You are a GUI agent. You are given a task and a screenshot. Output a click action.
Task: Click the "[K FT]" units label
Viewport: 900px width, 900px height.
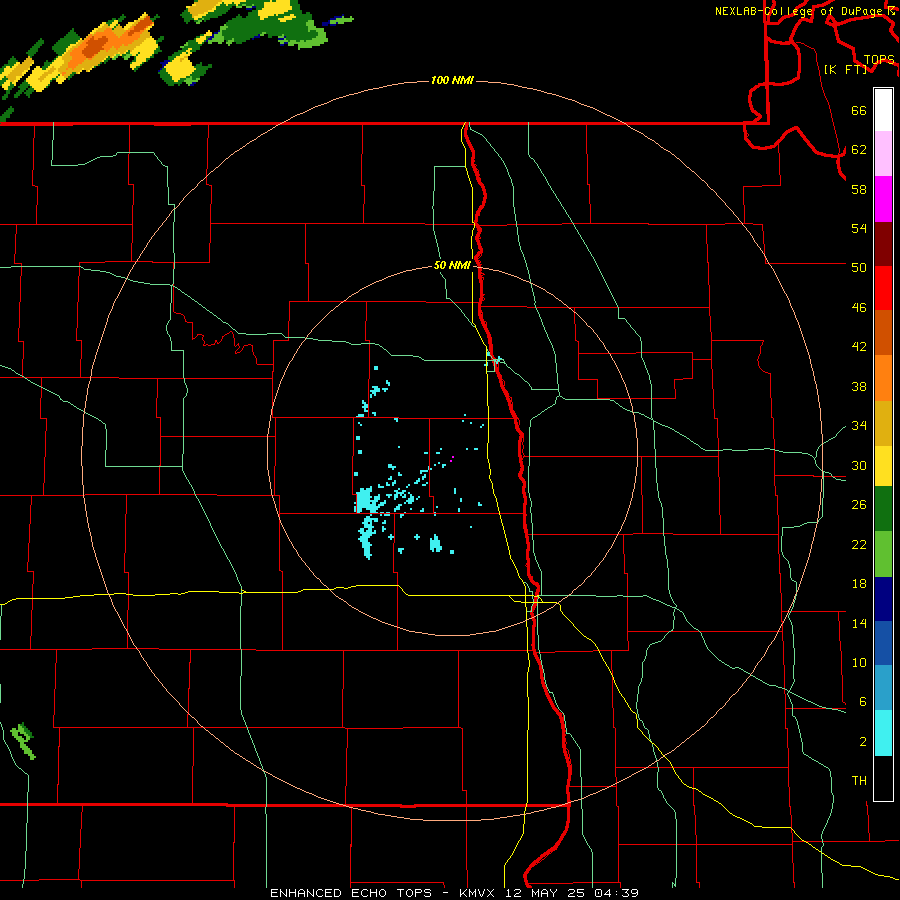845,69
